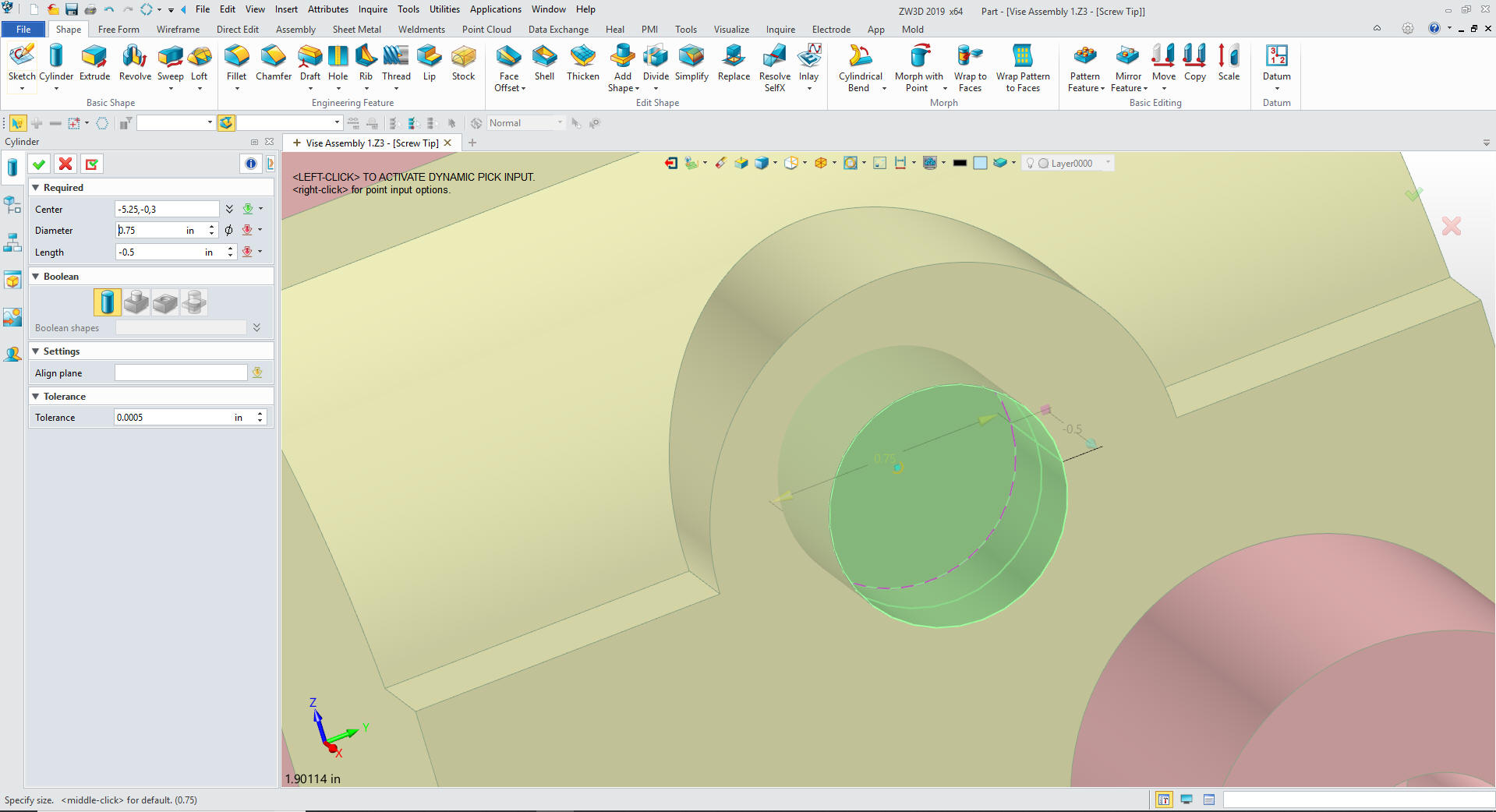Open the Loft tool

200,62
